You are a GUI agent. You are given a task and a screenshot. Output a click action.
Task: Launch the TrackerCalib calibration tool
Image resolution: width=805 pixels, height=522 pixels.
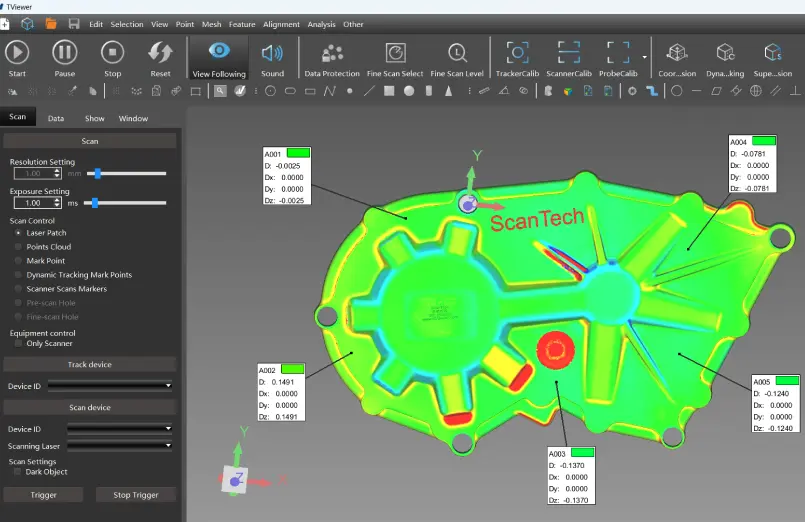517,53
